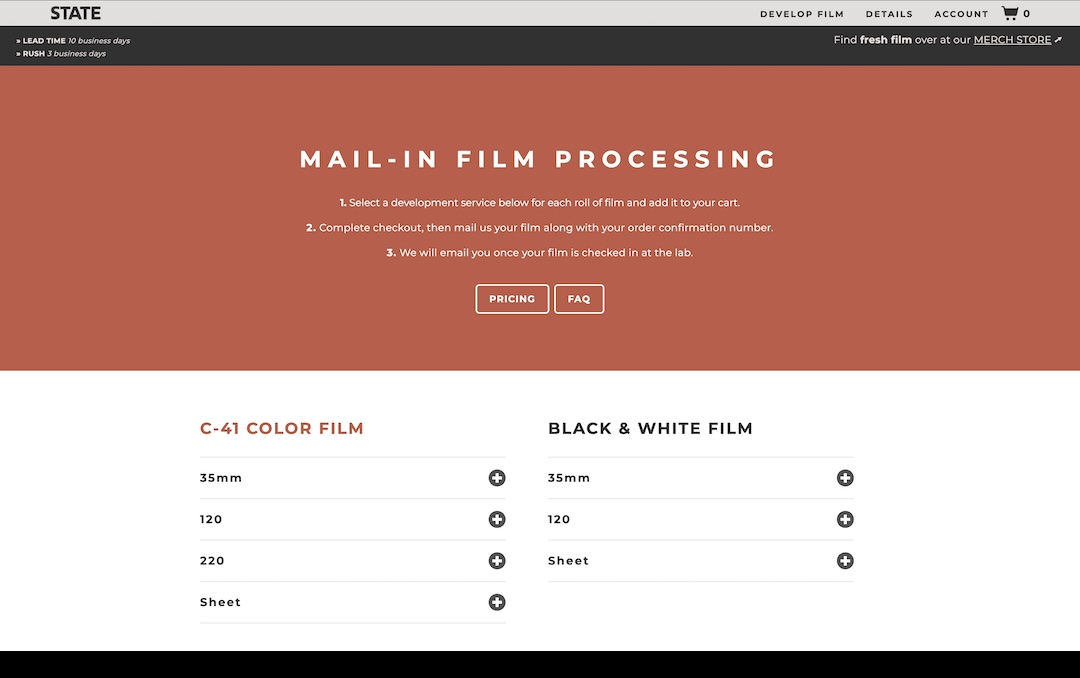The width and height of the screenshot is (1080, 678).
Task: Click the external link arrow beside MERCH STORE
Action: [1059, 39]
